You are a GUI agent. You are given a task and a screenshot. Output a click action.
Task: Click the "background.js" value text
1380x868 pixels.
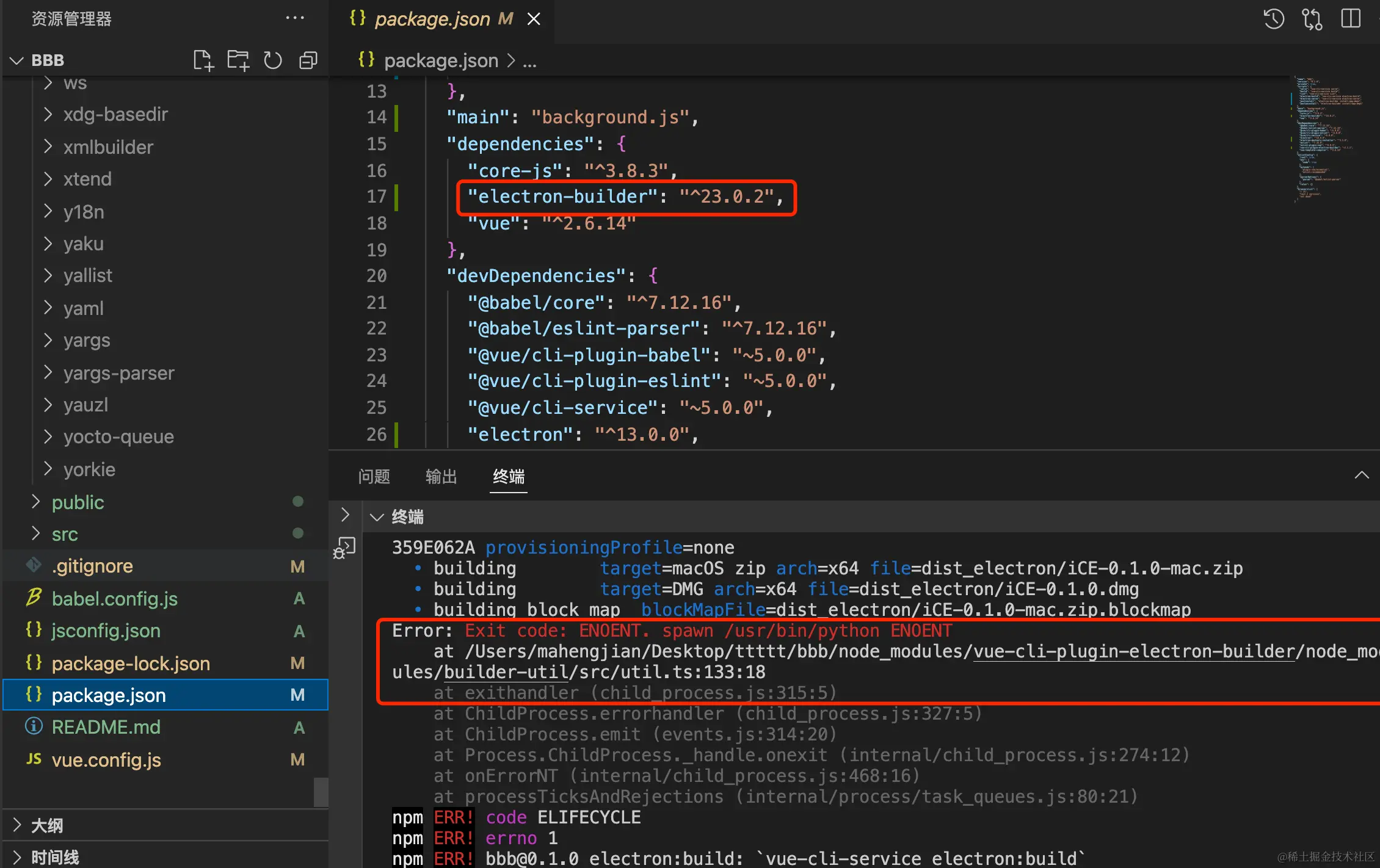tap(611, 117)
